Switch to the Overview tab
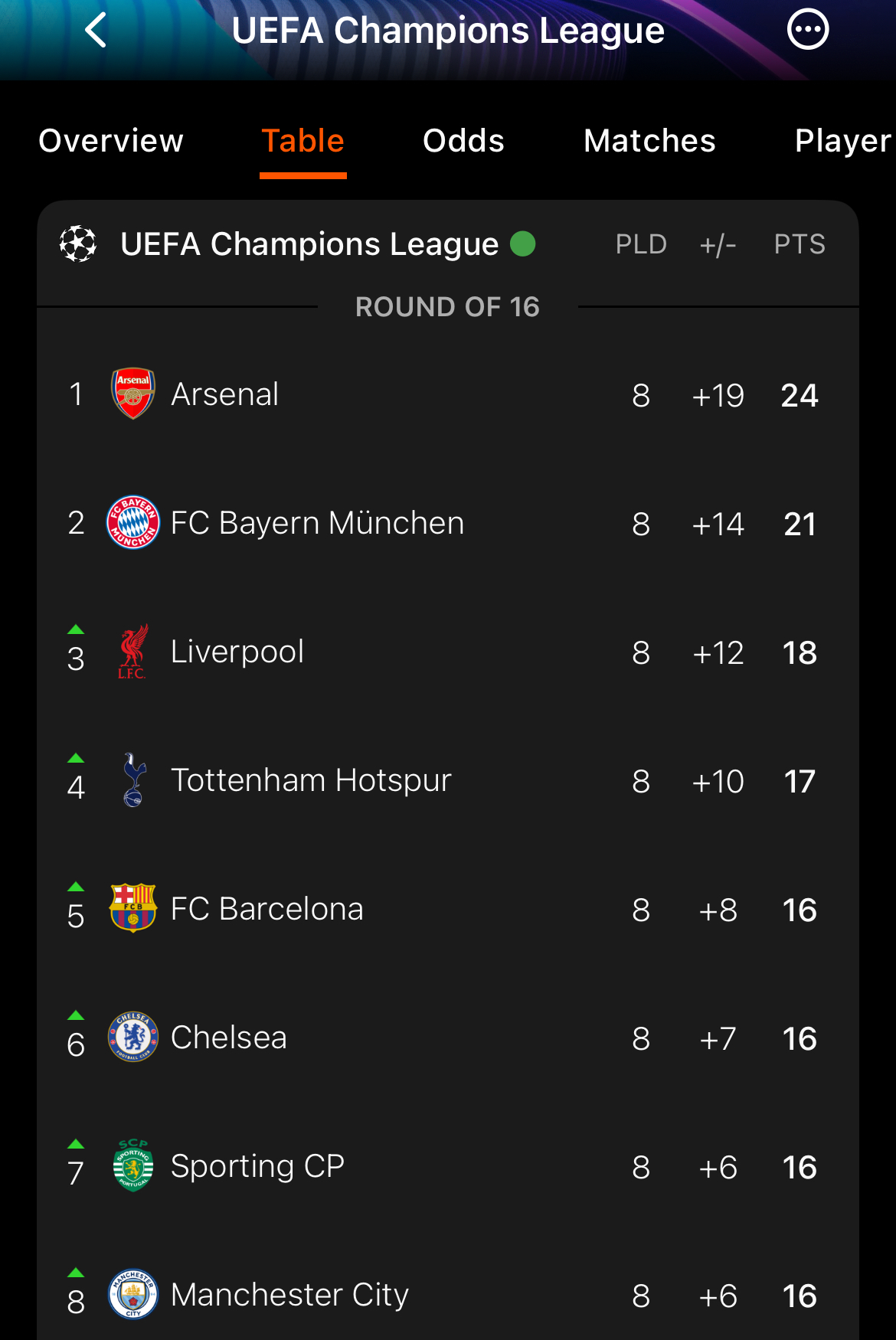The height and width of the screenshot is (1340, 896). point(111,141)
